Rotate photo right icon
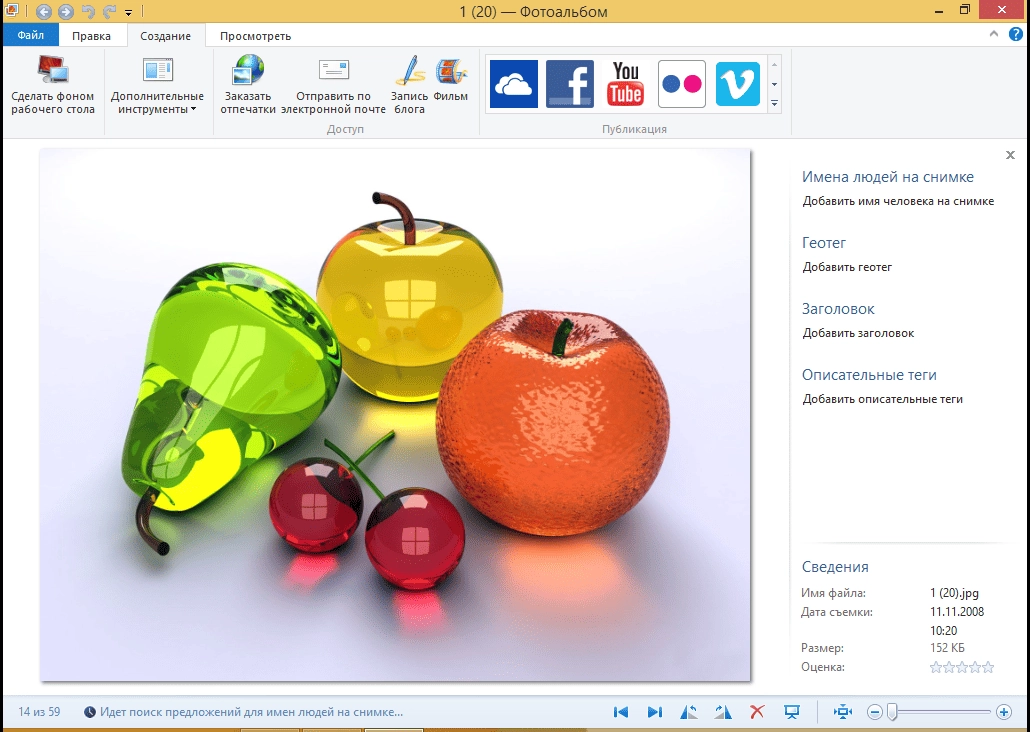Image resolution: width=1030 pixels, height=732 pixels. click(x=723, y=712)
